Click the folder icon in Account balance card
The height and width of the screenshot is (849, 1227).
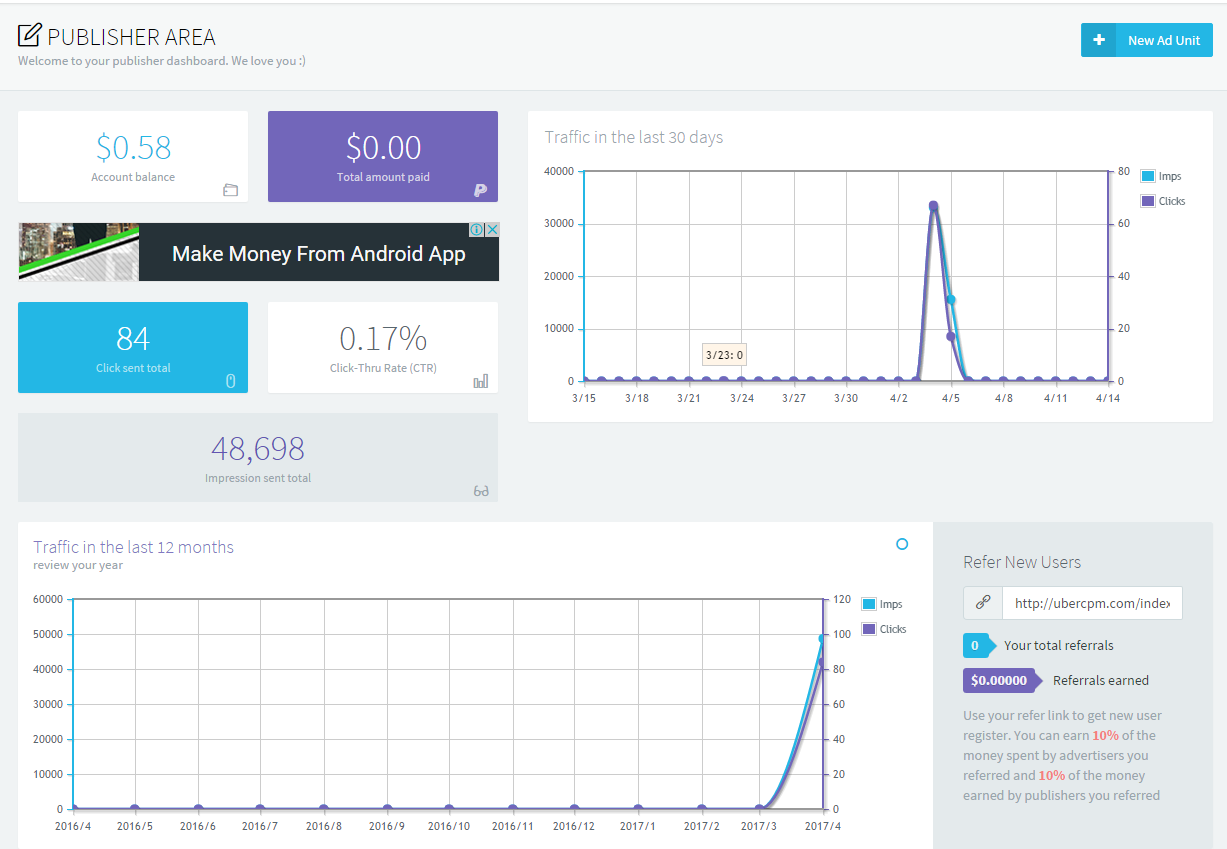click(x=230, y=190)
